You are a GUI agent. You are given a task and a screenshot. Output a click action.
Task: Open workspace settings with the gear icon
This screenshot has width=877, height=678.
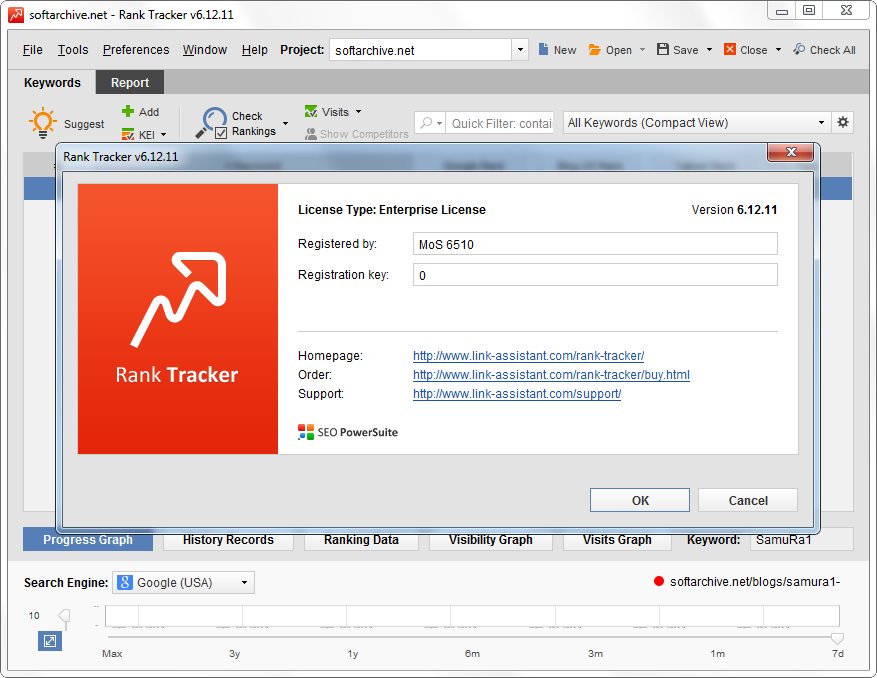point(843,122)
